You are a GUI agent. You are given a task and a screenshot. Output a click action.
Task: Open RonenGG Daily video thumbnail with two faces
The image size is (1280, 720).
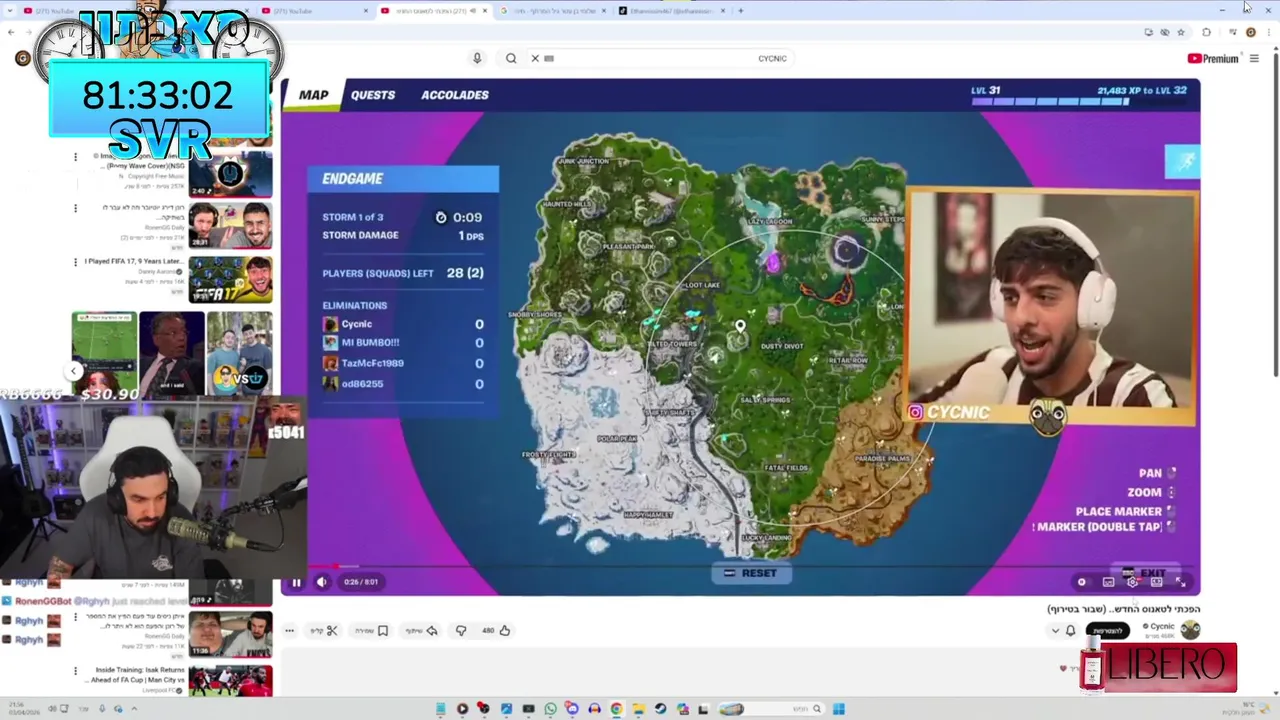pyautogui.click(x=230, y=226)
